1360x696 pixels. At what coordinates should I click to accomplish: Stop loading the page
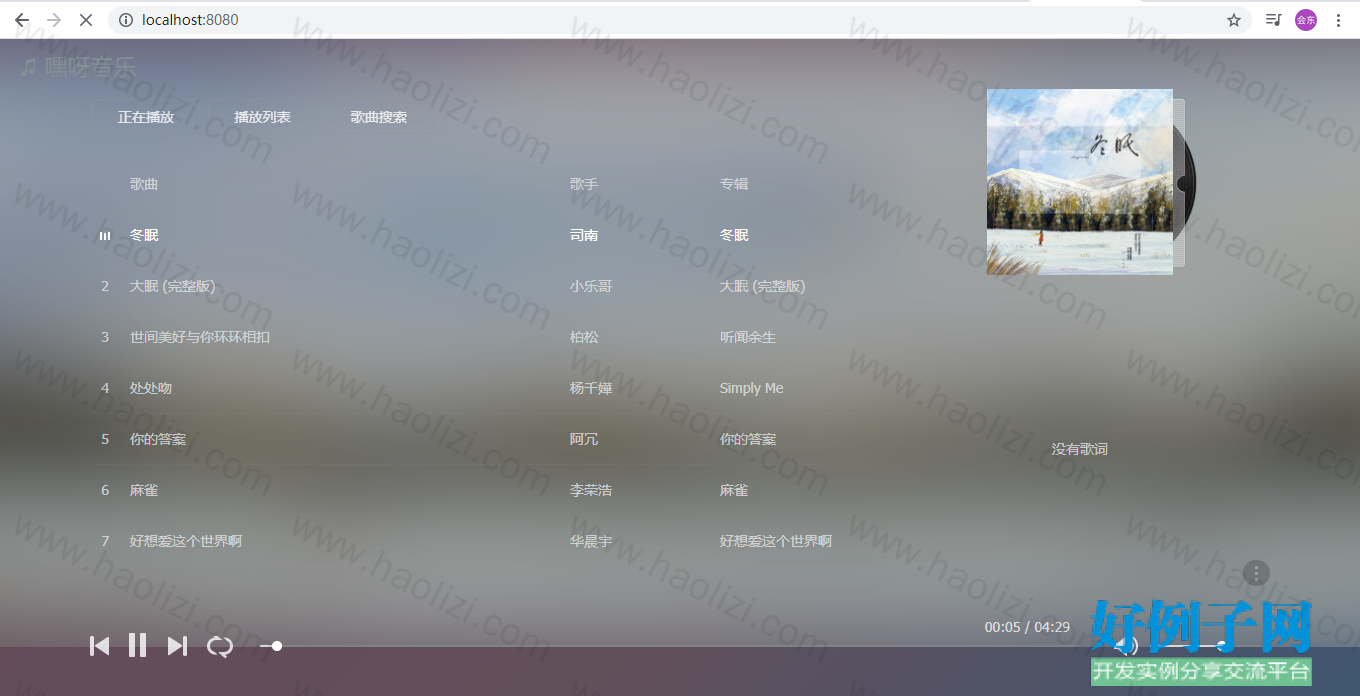click(86, 20)
